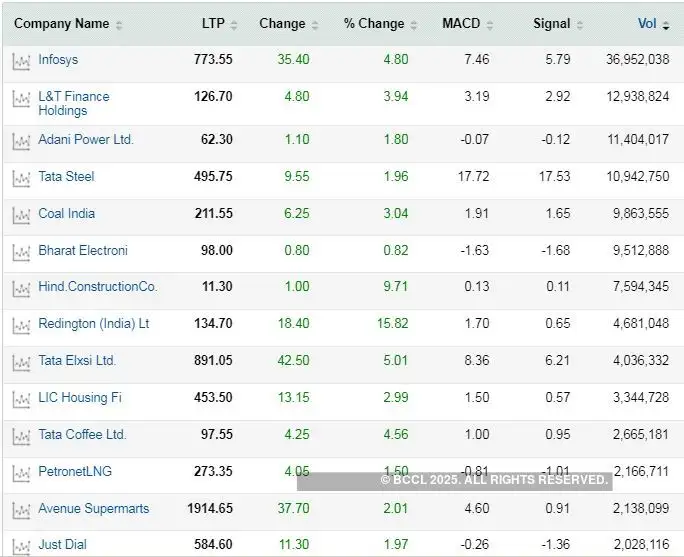
Task: Open the chart icon beside Just Dial
Action: 21,547
